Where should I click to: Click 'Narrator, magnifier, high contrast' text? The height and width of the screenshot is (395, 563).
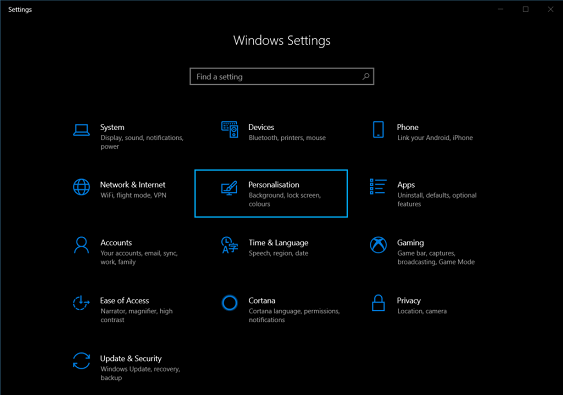click(136, 316)
